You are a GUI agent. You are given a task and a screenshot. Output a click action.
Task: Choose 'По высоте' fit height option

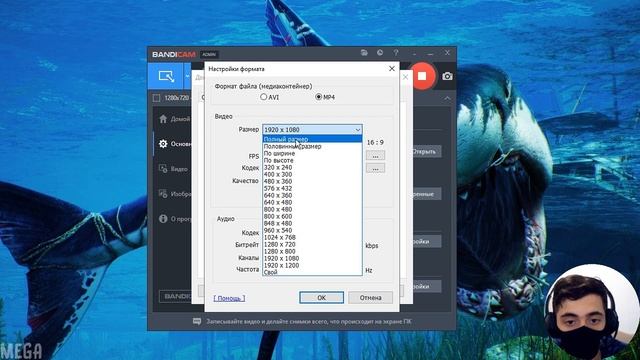click(x=312, y=160)
